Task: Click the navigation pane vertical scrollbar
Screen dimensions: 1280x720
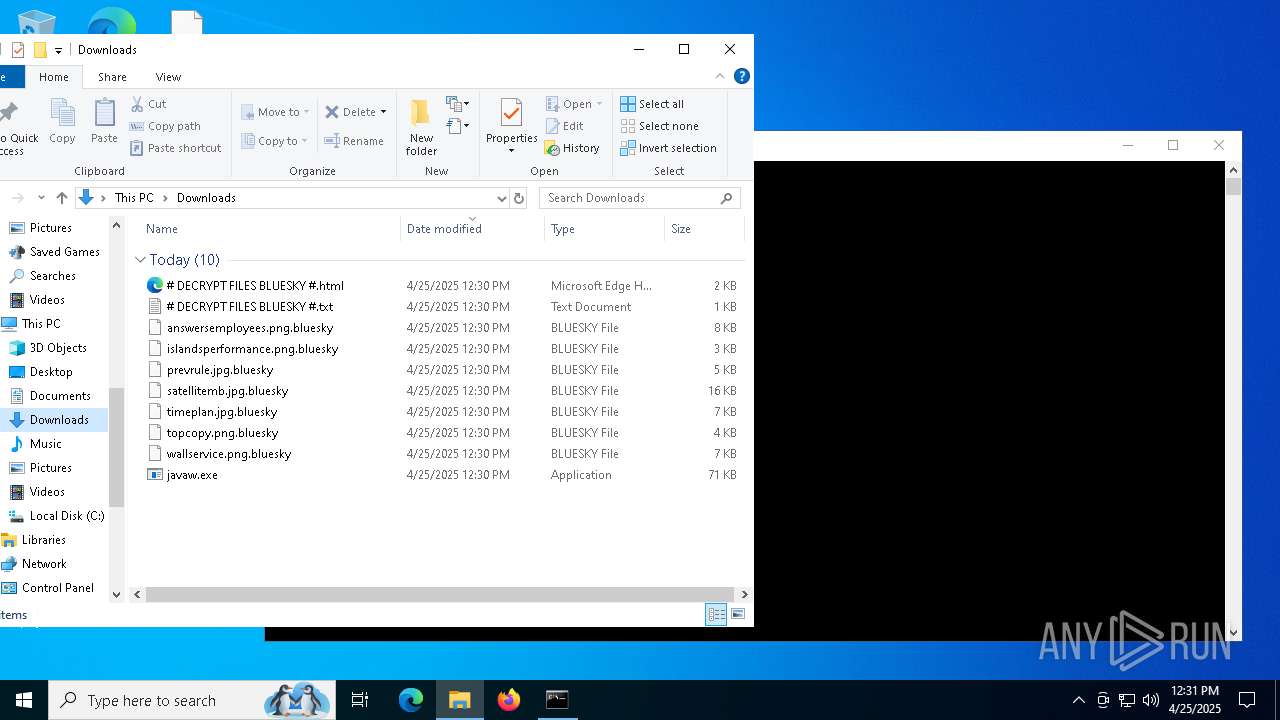Action: click(x=116, y=446)
